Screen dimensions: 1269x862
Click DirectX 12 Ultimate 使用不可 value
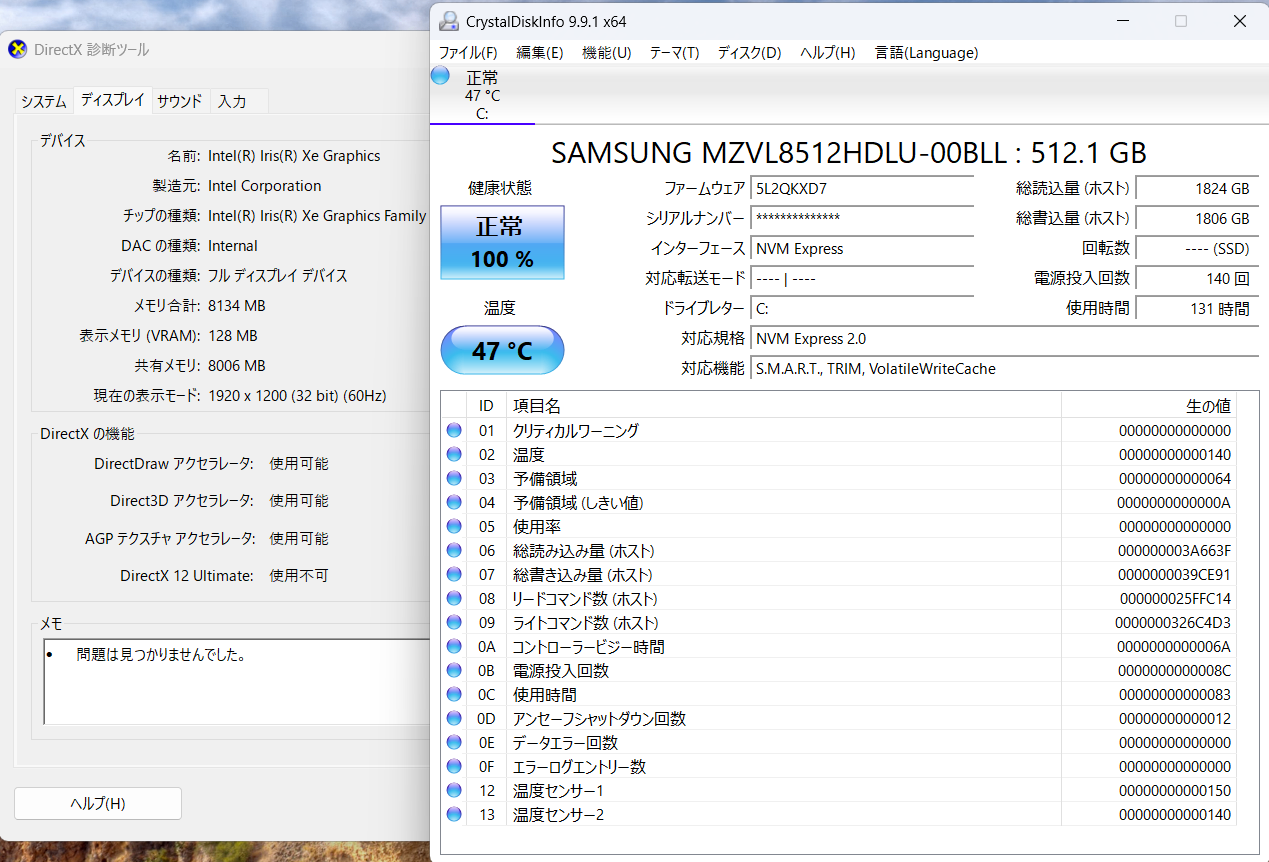tap(298, 576)
